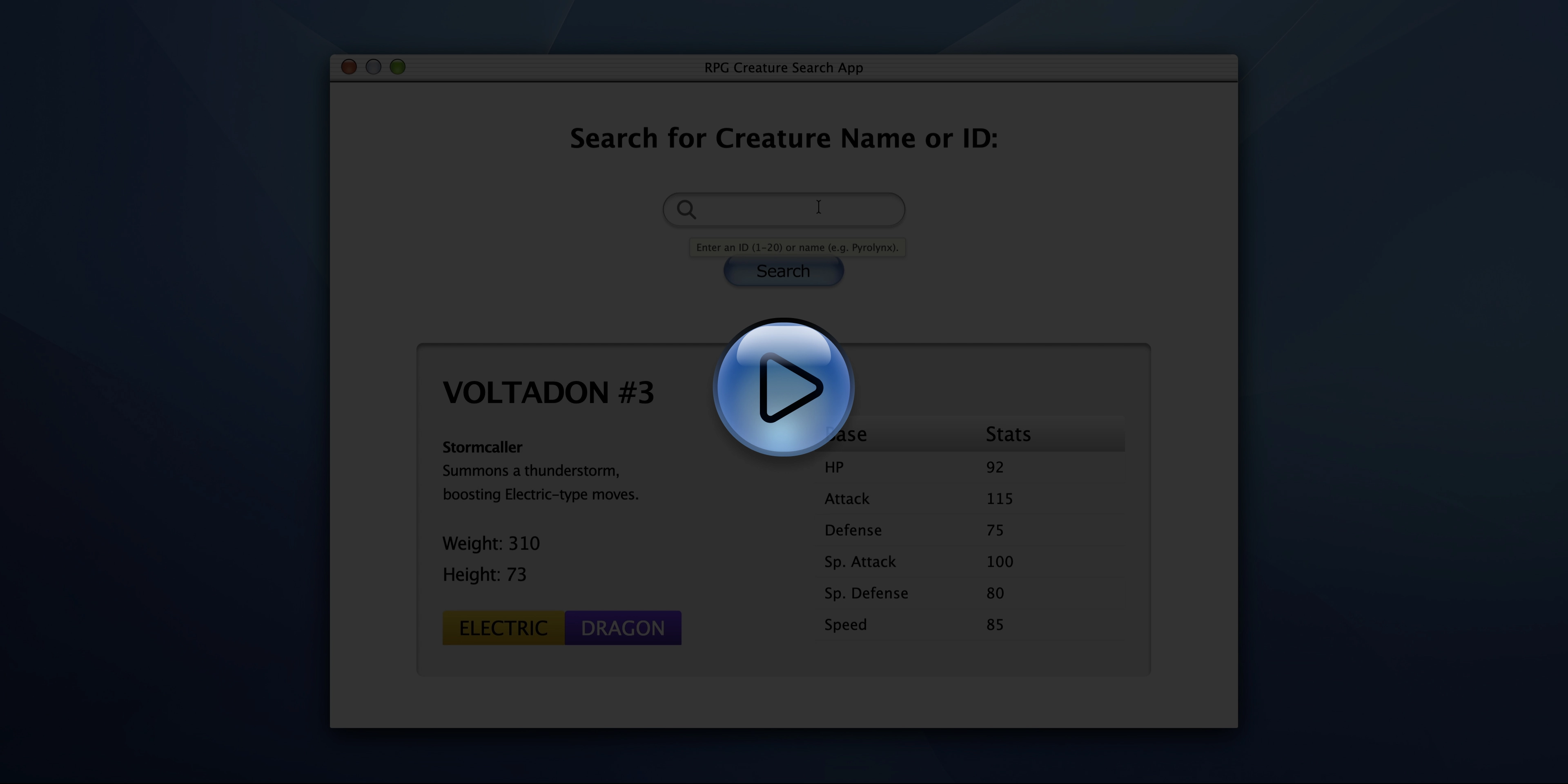
Task: Click the Height: 73 label
Action: pyautogui.click(x=485, y=575)
